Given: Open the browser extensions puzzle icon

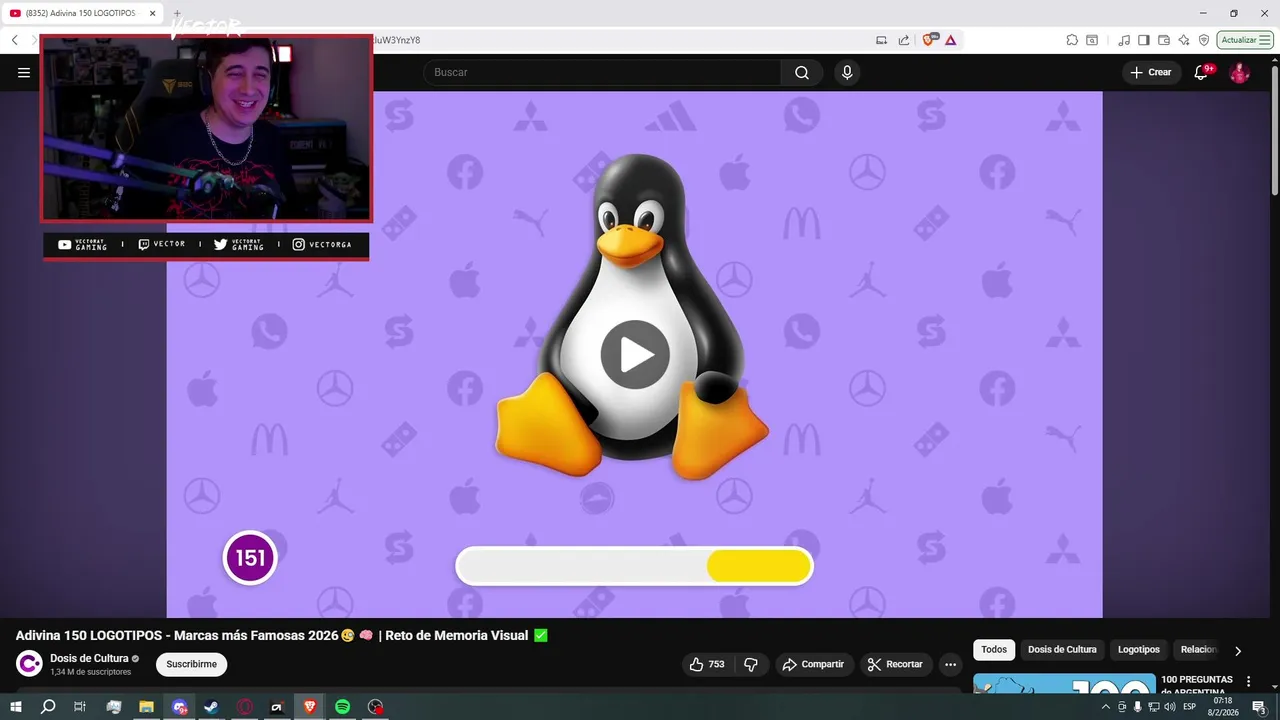Looking at the screenshot, I should pyautogui.click(x=1072, y=40).
